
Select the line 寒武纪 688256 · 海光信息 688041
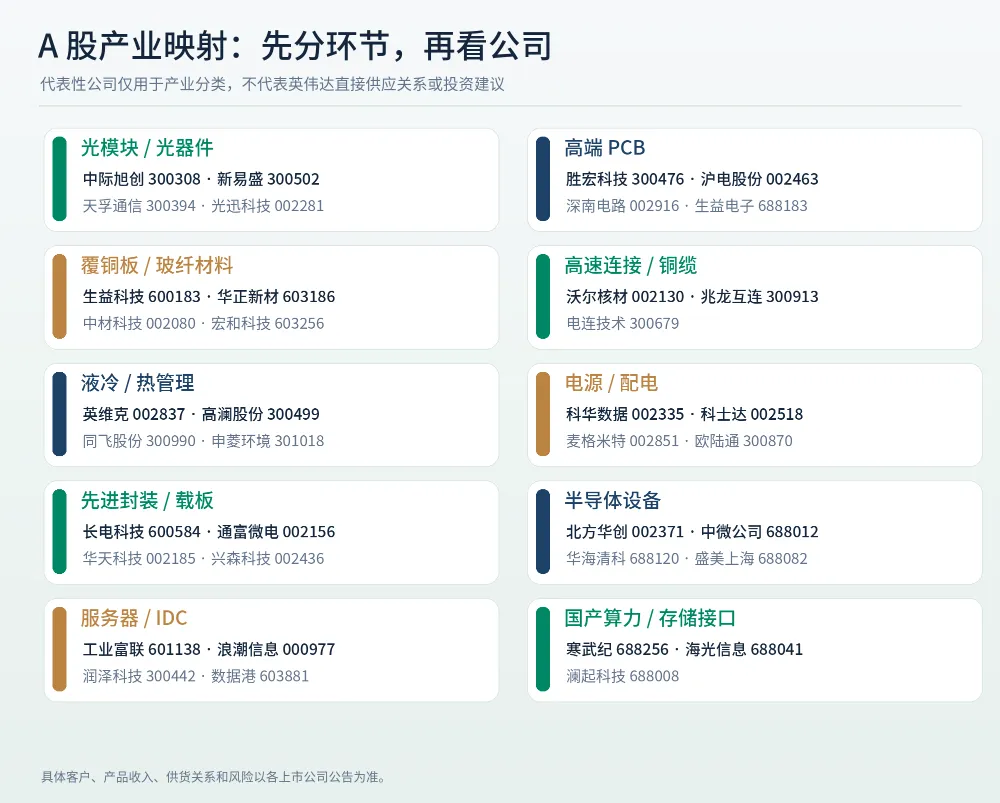684,649
